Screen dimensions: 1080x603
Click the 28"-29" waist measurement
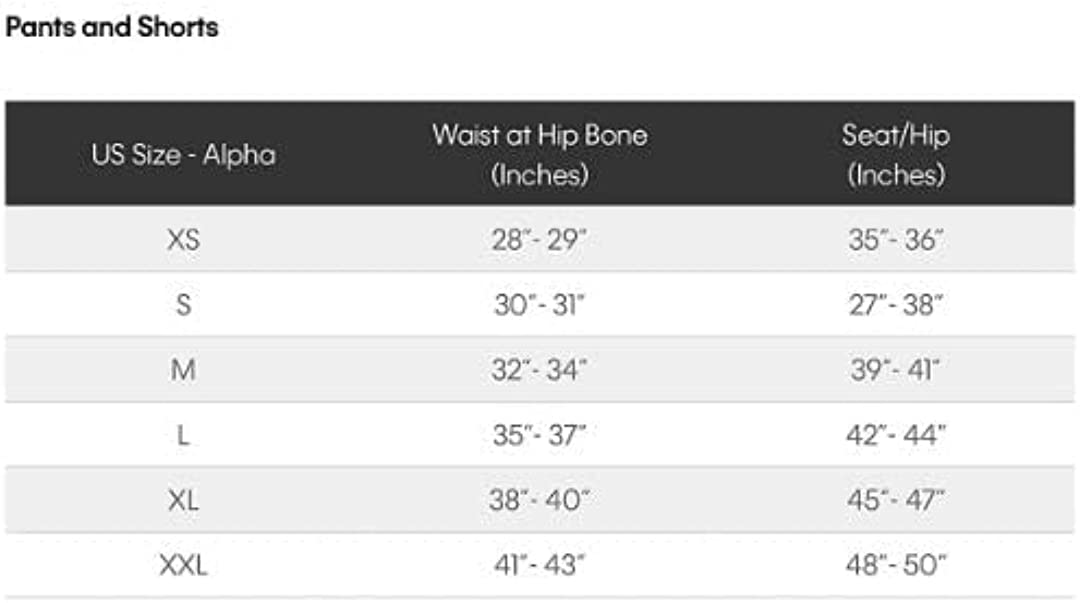coord(540,240)
